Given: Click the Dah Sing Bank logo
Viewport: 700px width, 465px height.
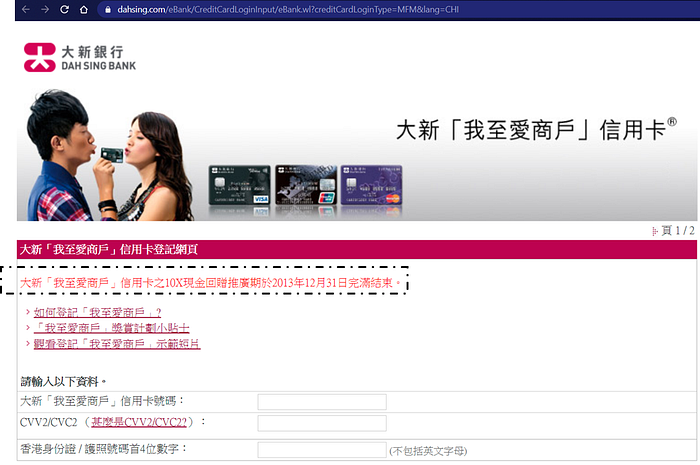Looking at the screenshot, I should coord(80,58).
